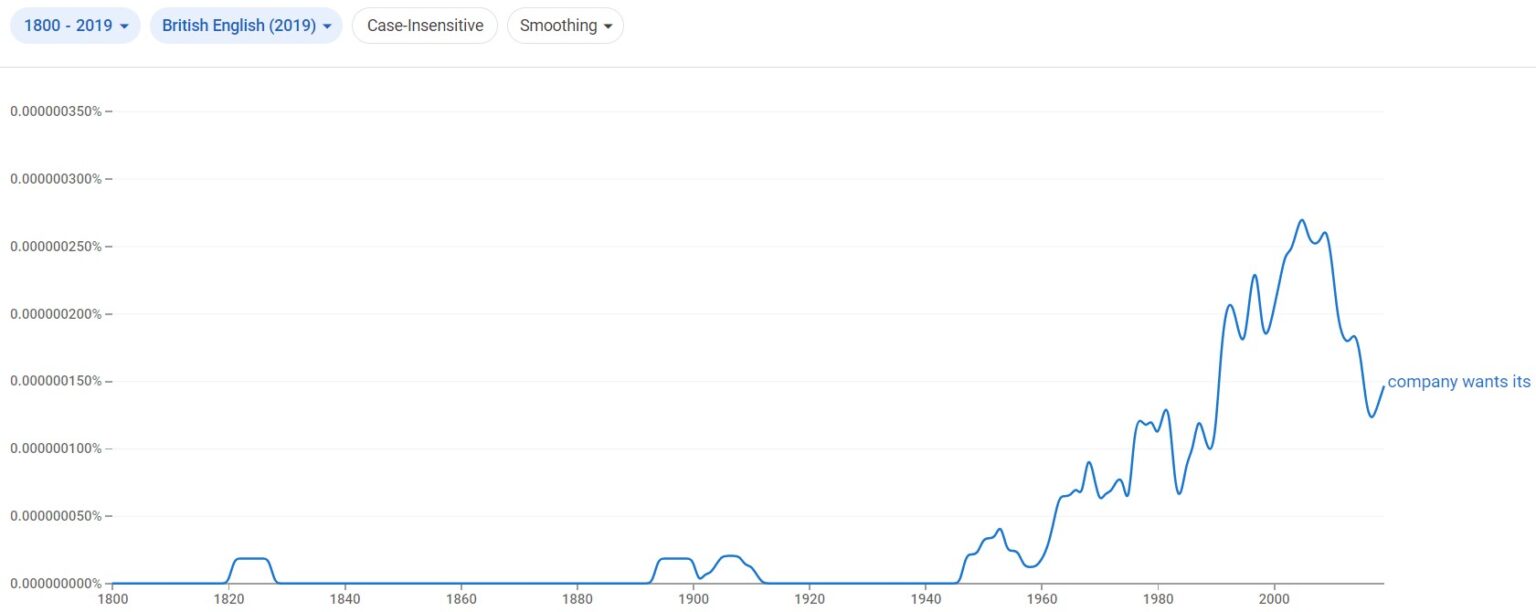Click the "company wants its" line label
Image resolution: width=1536 pixels, height=612 pixels.
click(1459, 382)
